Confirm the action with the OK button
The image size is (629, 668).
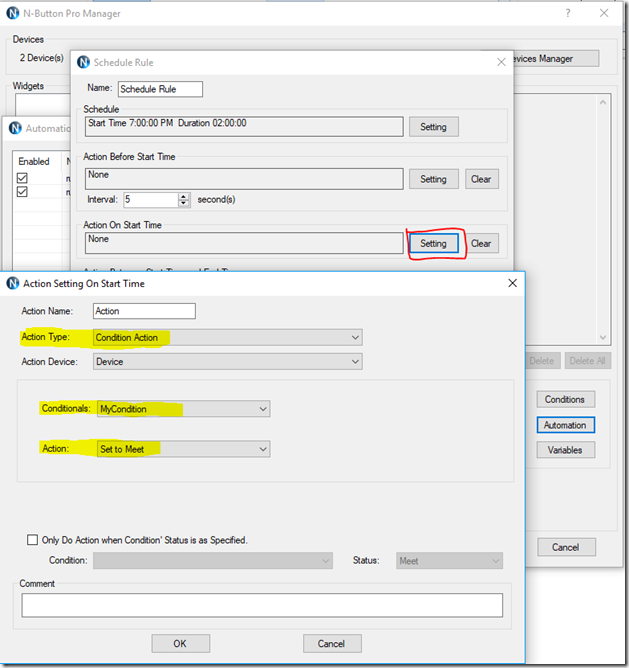click(x=180, y=643)
